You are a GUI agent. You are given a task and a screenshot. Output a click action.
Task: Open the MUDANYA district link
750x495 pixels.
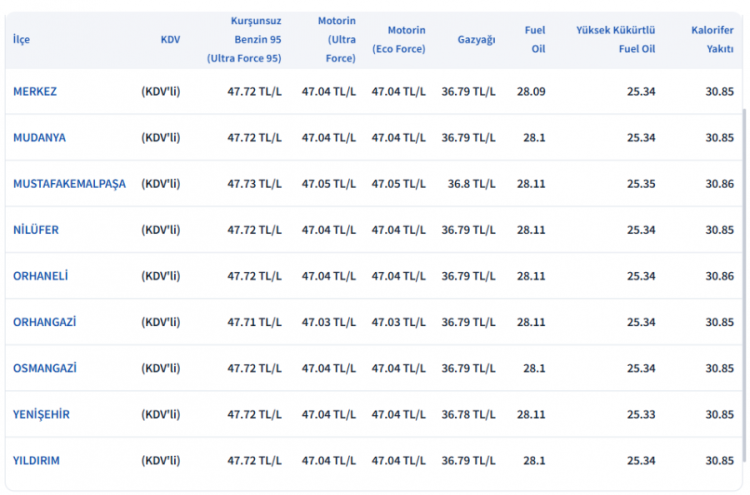pyautogui.click(x=39, y=137)
